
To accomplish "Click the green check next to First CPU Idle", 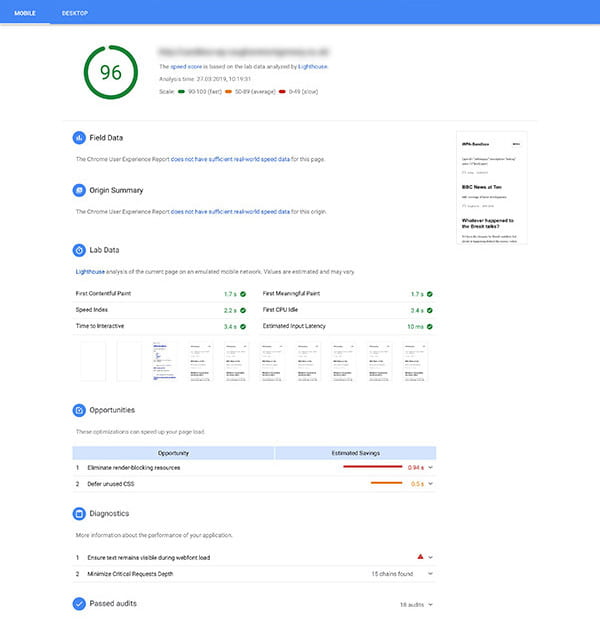I will (x=430, y=310).
